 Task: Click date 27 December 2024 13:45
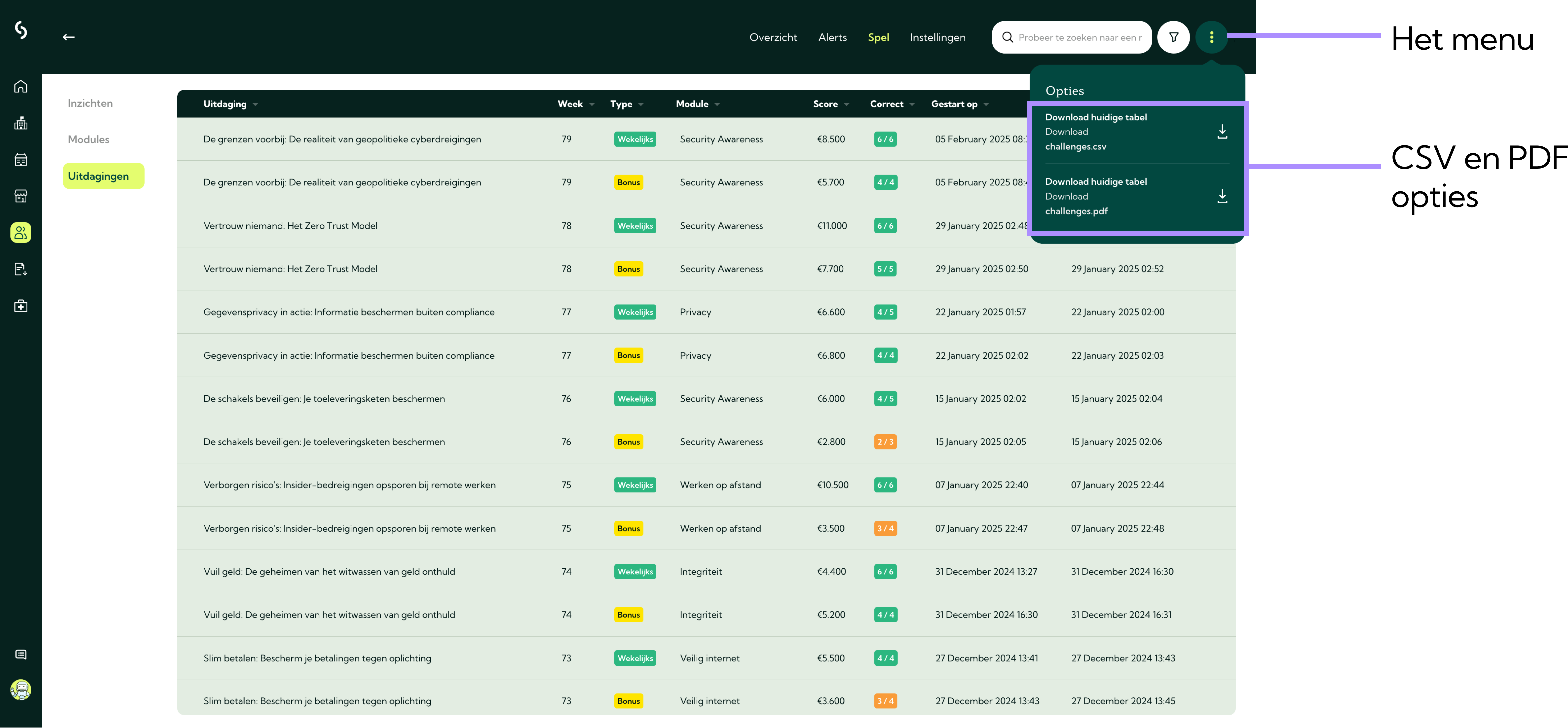(x=1123, y=701)
